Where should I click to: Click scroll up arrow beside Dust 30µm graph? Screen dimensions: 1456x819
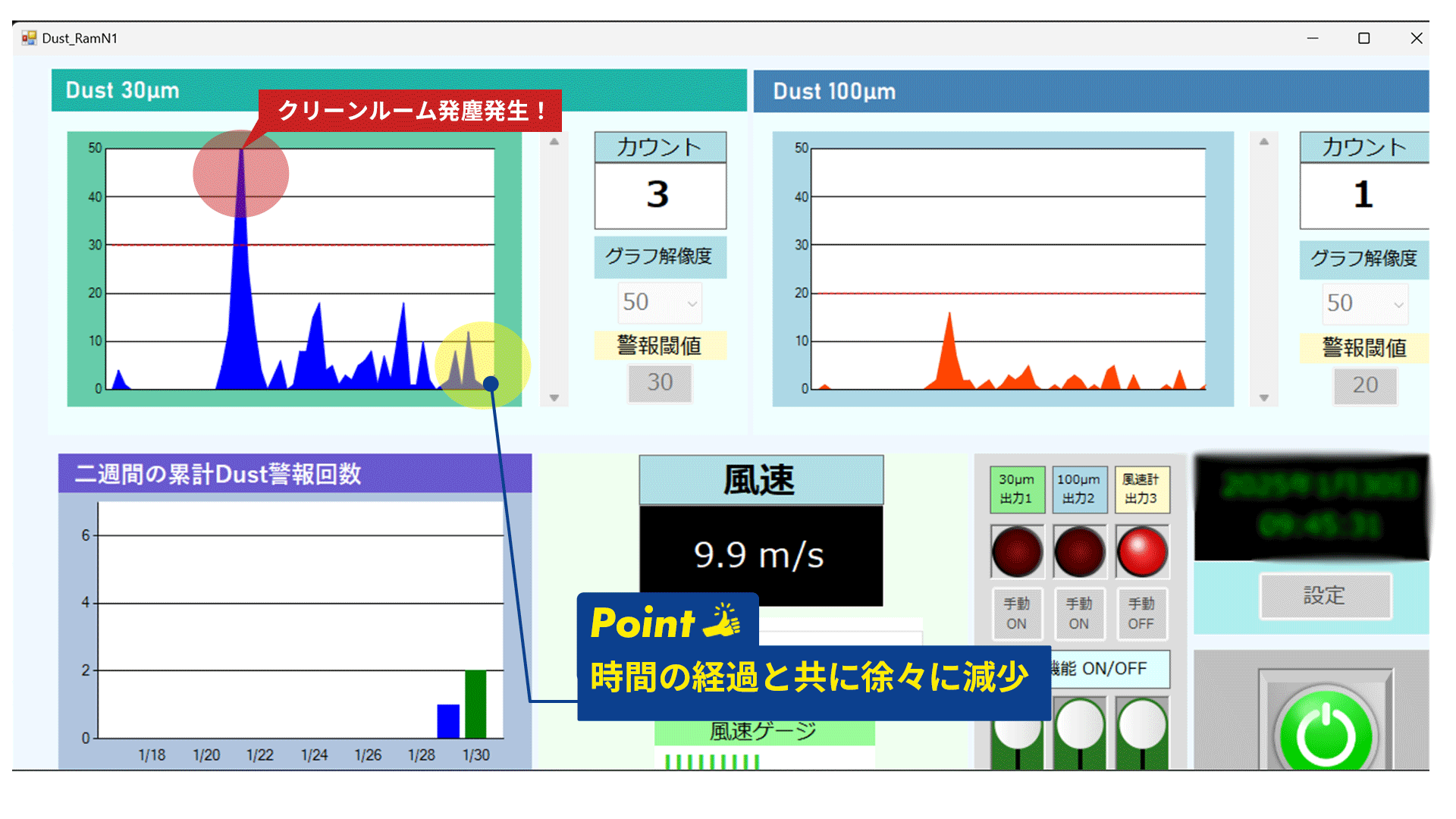(x=554, y=142)
